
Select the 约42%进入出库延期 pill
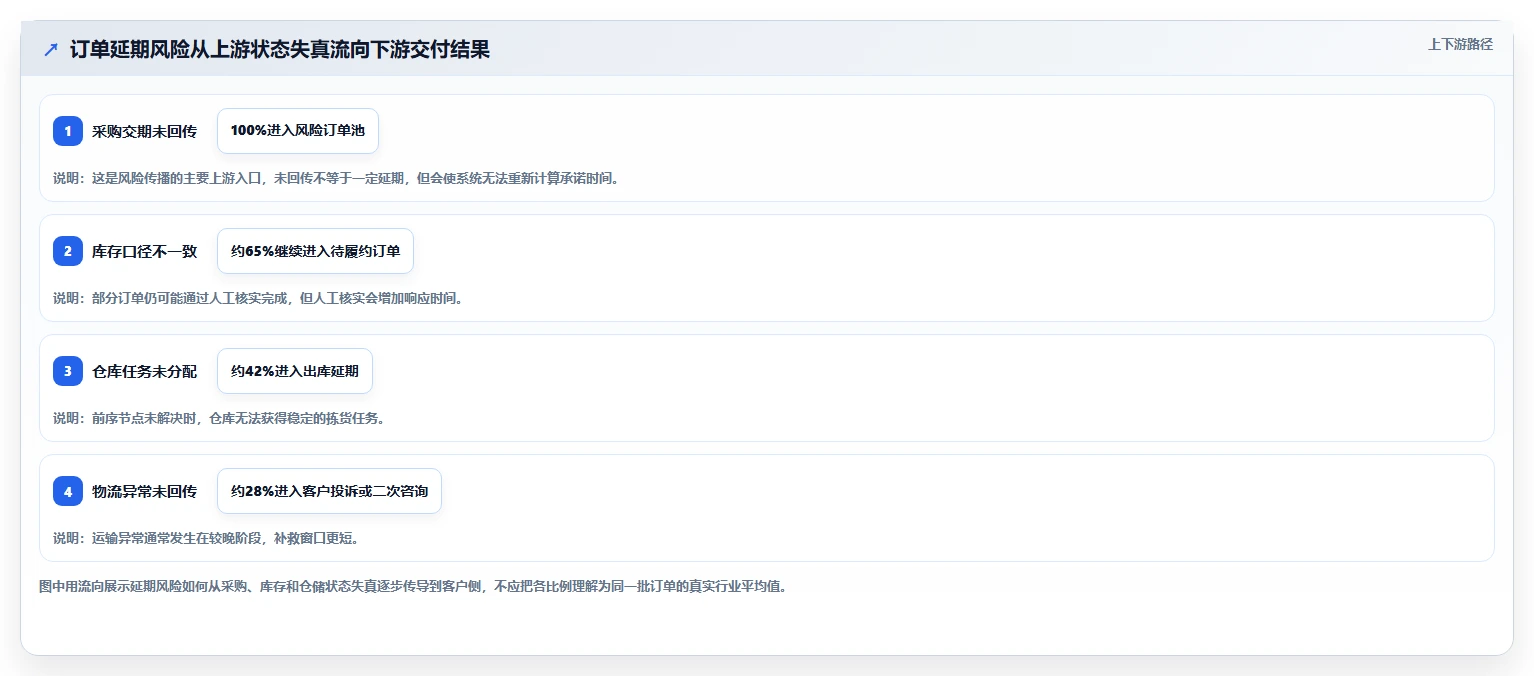[295, 371]
